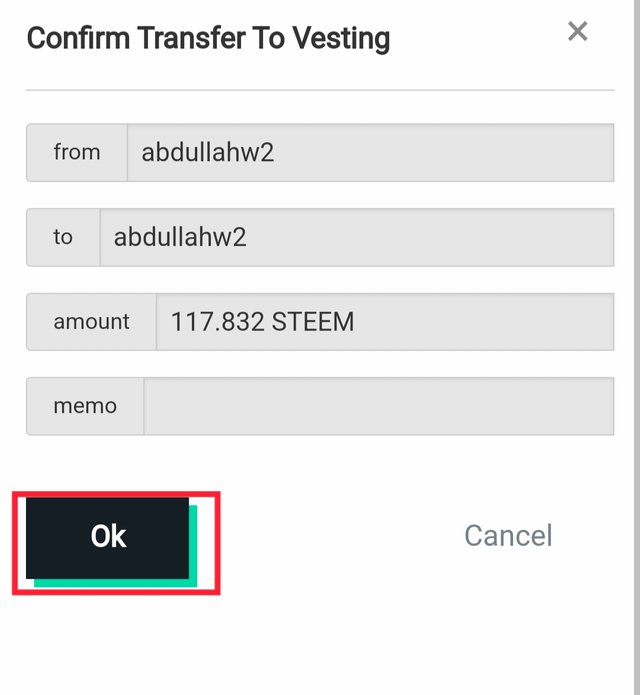Click the "amount" field label
The height and width of the screenshot is (695, 640).
click(92, 322)
